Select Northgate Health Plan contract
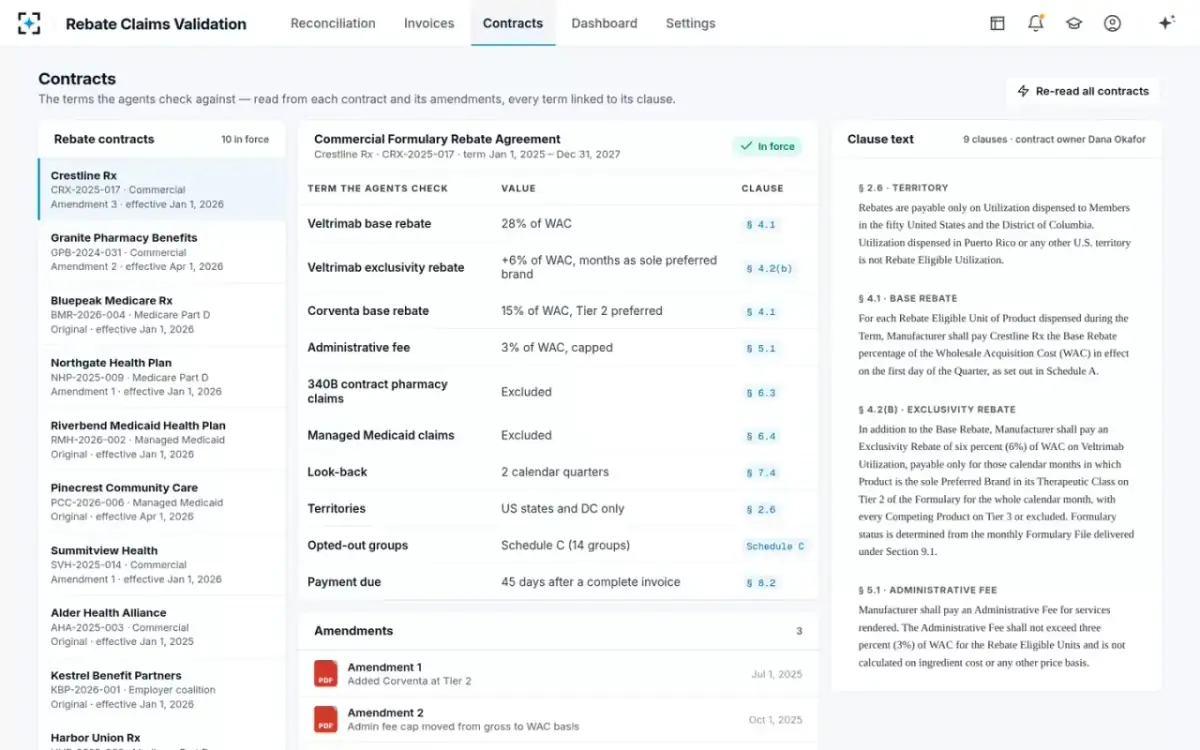Viewport: 1200px width, 750px height. click(162, 377)
